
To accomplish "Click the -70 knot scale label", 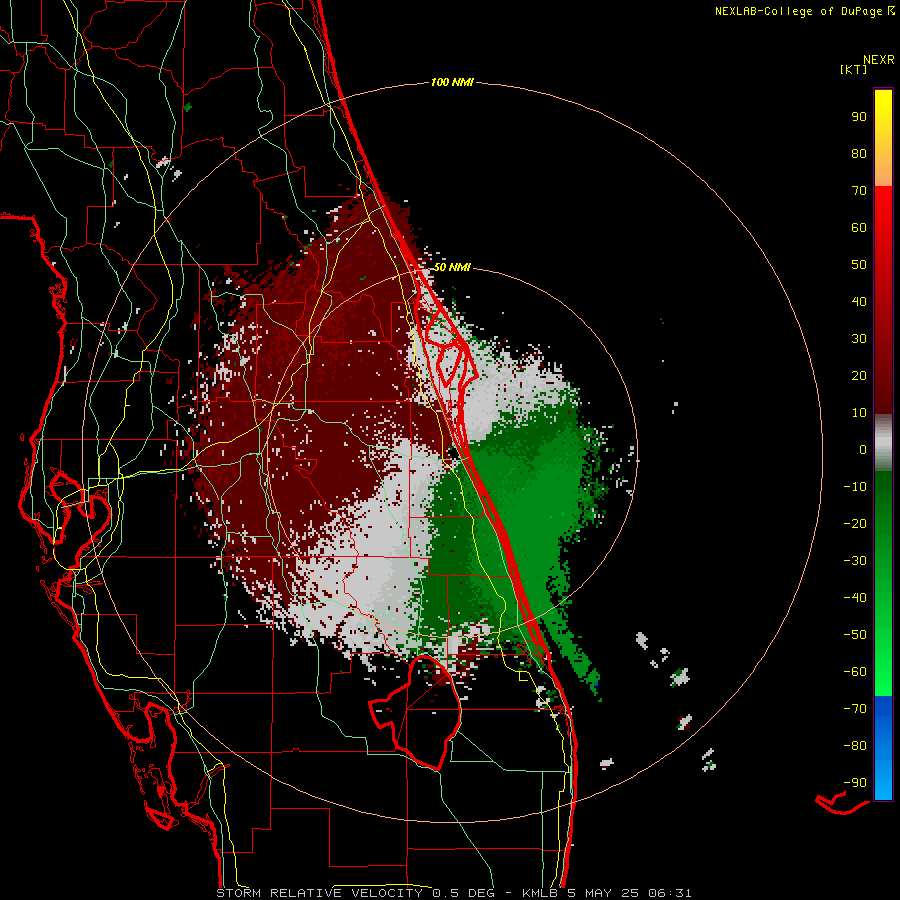I will (x=855, y=709).
